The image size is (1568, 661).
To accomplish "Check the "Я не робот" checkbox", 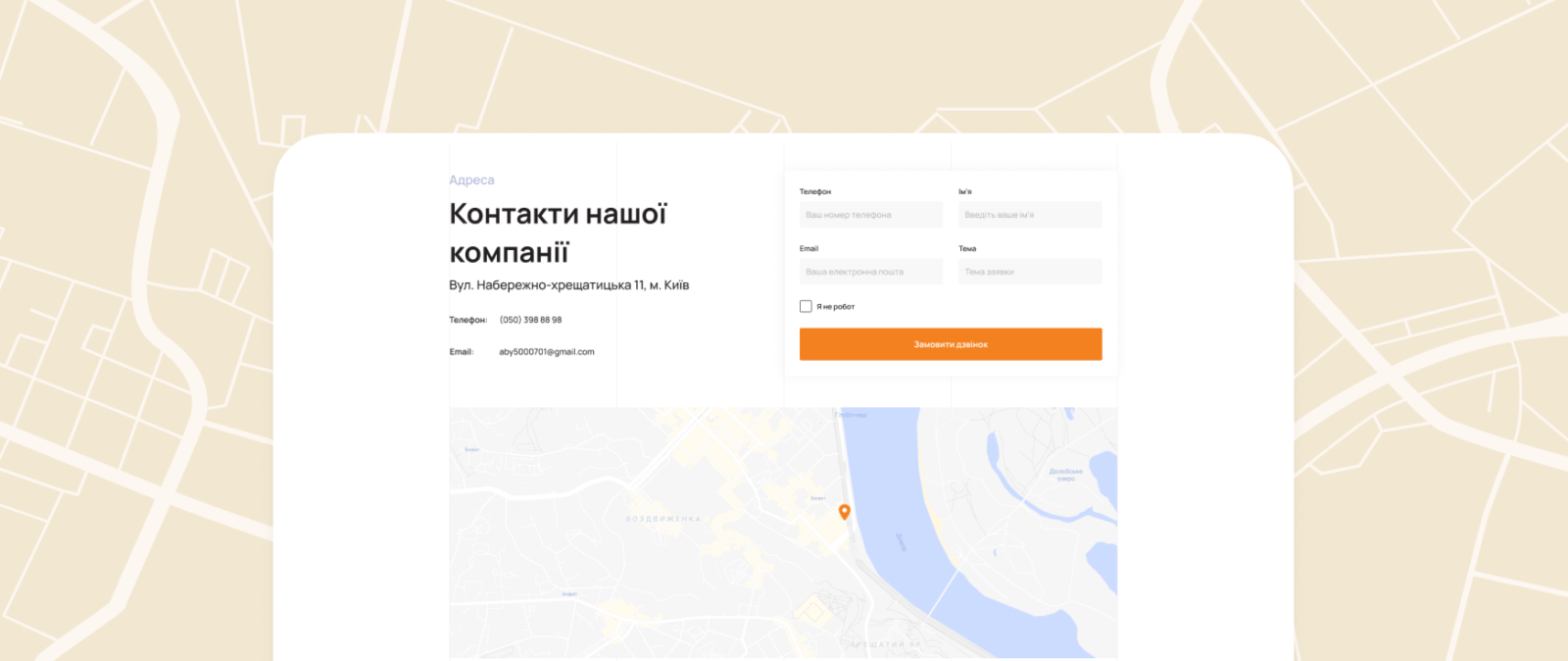I will point(806,307).
